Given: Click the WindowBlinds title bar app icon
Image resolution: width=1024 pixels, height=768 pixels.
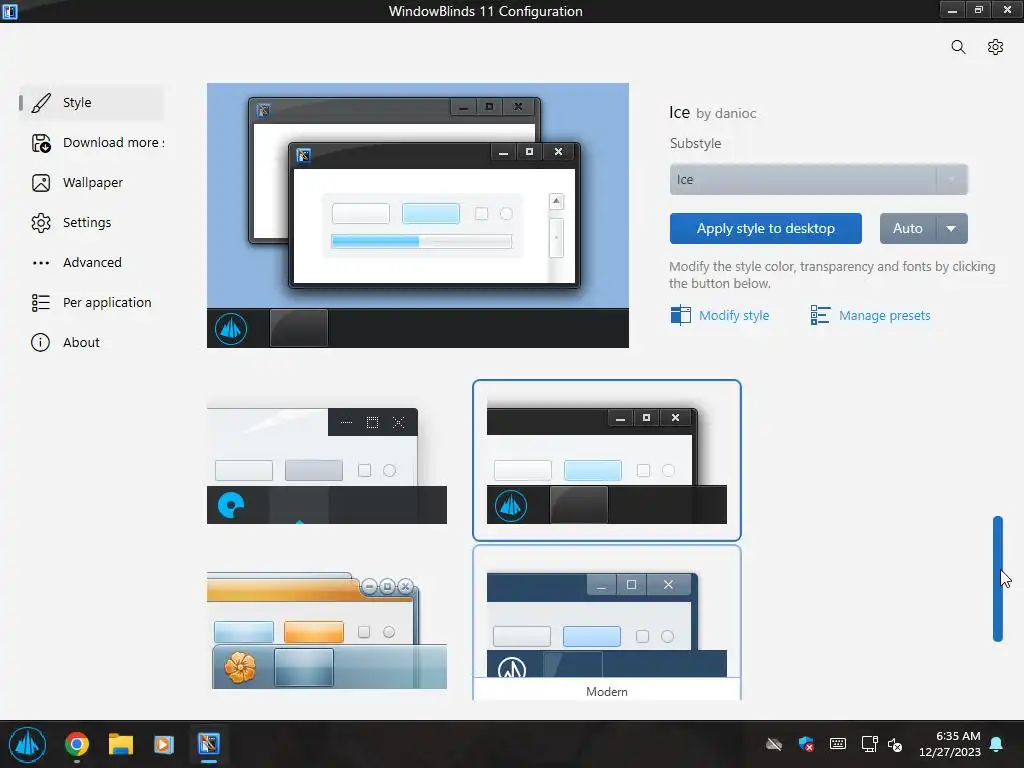Looking at the screenshot, I should click(x=10, y=11).
